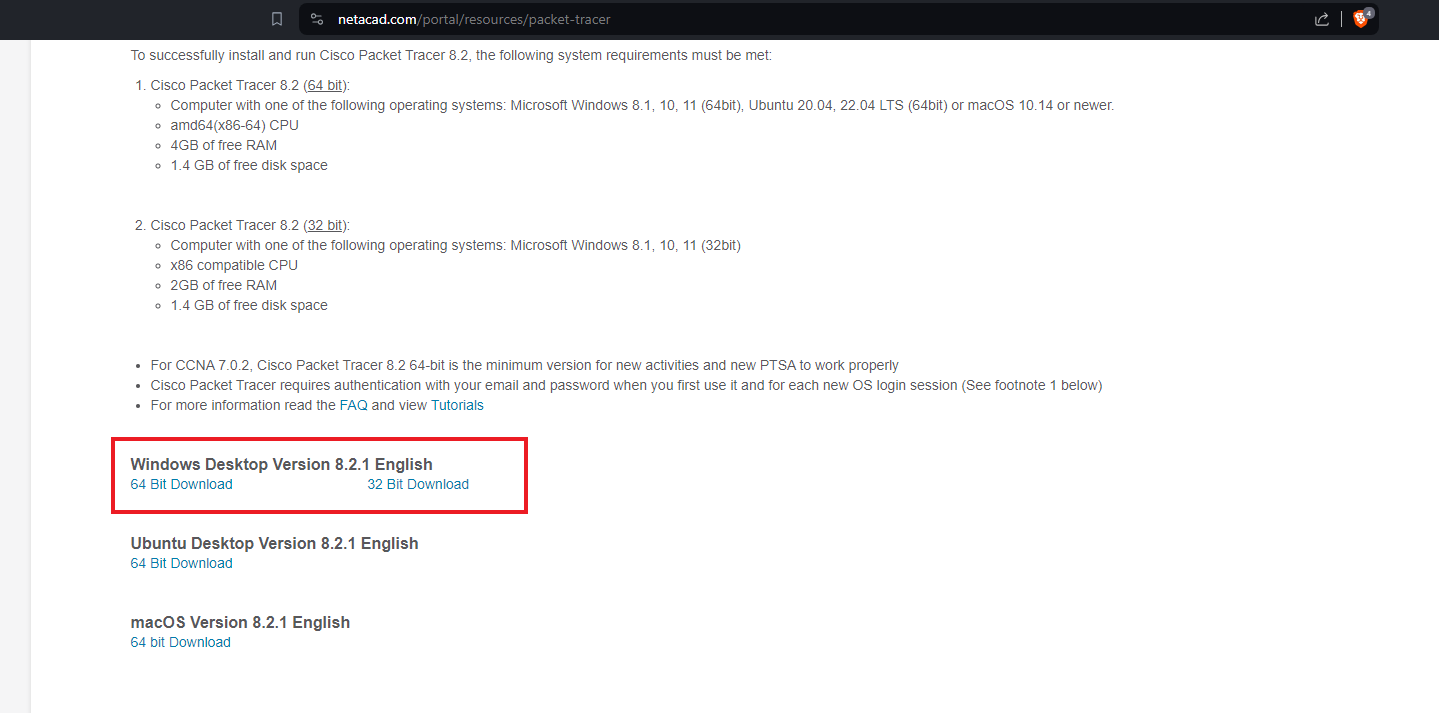Click "macOS Version 8.2.1 English" heading
This screenshot has height=713, width=1439.
click(240, 622)
